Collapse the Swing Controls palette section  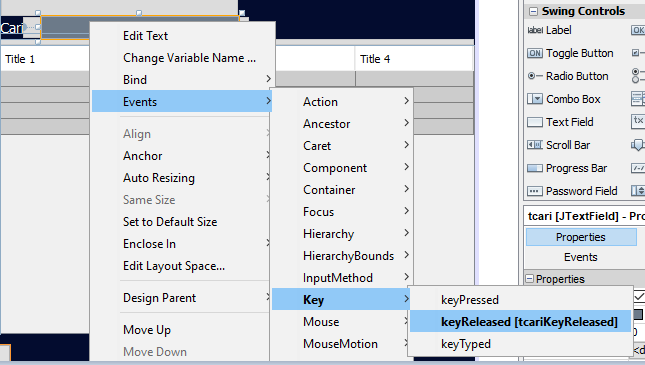tap(533, 12)
